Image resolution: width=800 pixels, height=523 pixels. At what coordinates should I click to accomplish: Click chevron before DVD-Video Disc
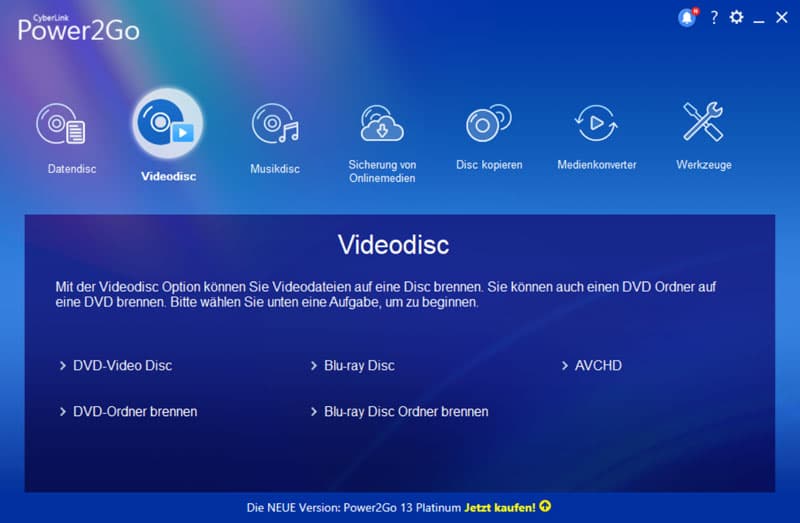point(62,365)
